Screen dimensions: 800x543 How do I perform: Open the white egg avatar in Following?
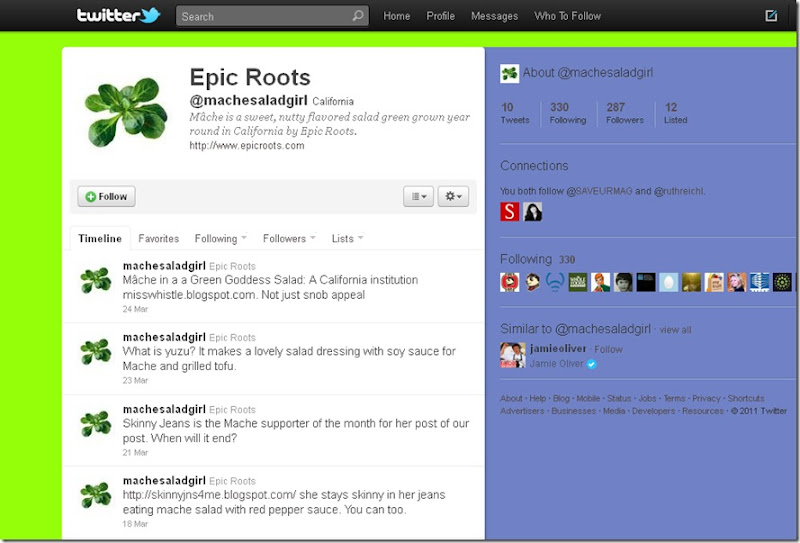[668, 282]
